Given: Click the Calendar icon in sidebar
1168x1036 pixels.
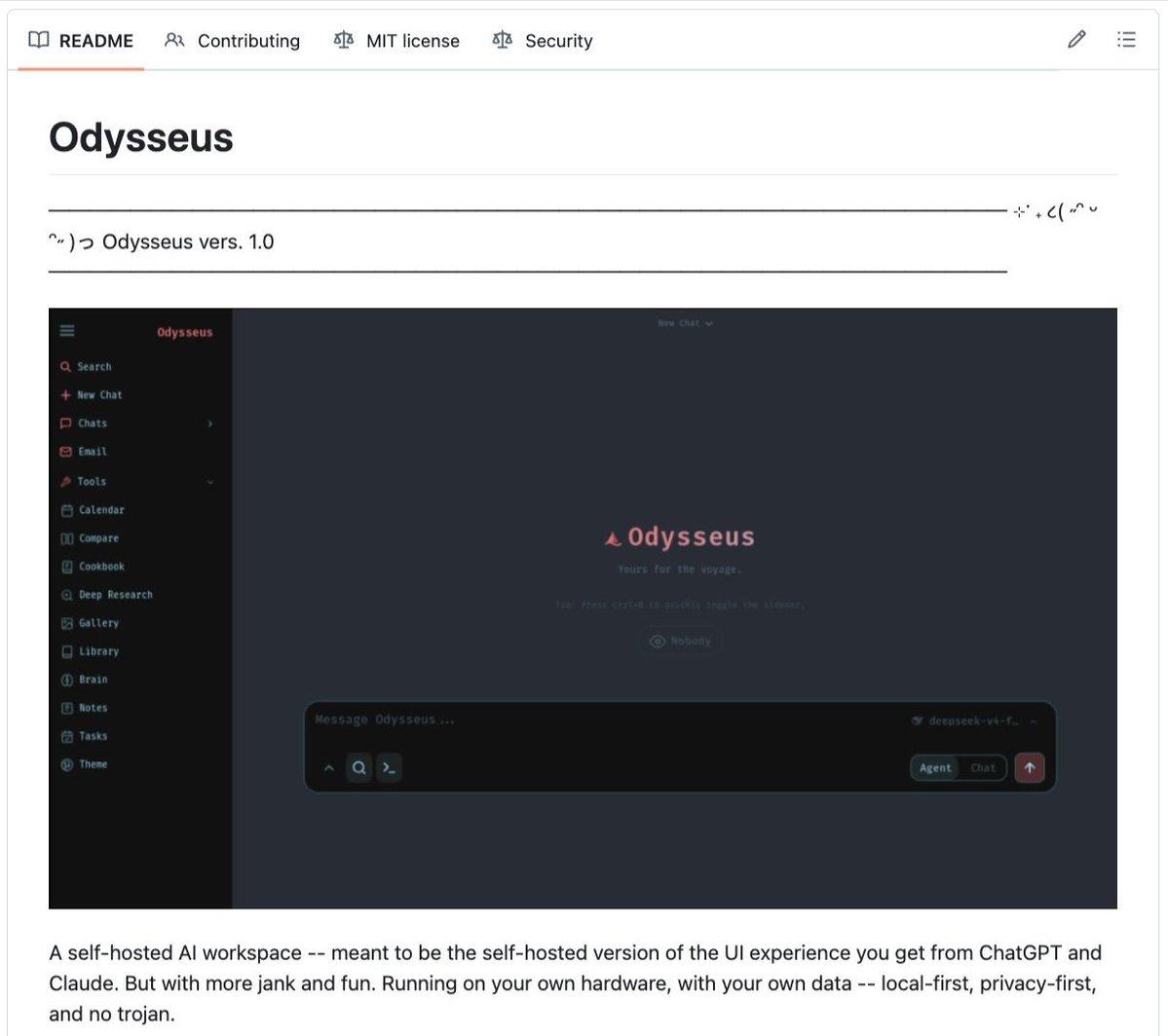Looking at the screenshot, I should (x=67, y=510).
